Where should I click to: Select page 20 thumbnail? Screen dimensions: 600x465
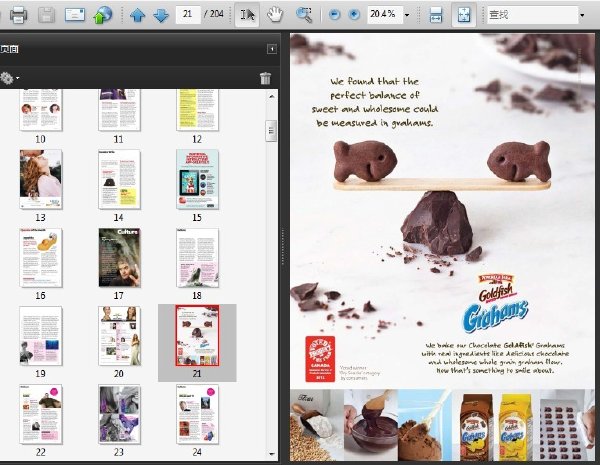pyautogui.click(x=119, y=336)
